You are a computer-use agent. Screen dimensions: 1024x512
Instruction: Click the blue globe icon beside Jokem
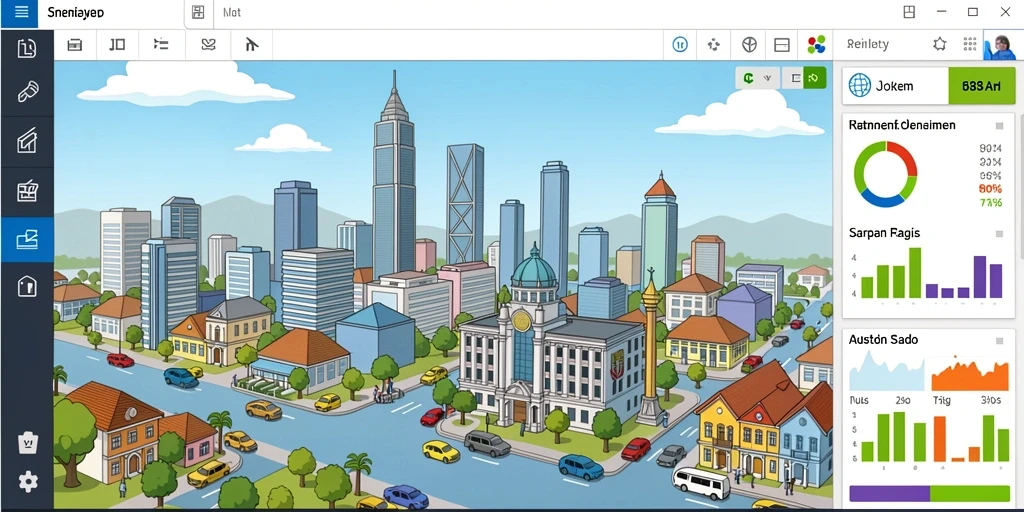(859, 86)
